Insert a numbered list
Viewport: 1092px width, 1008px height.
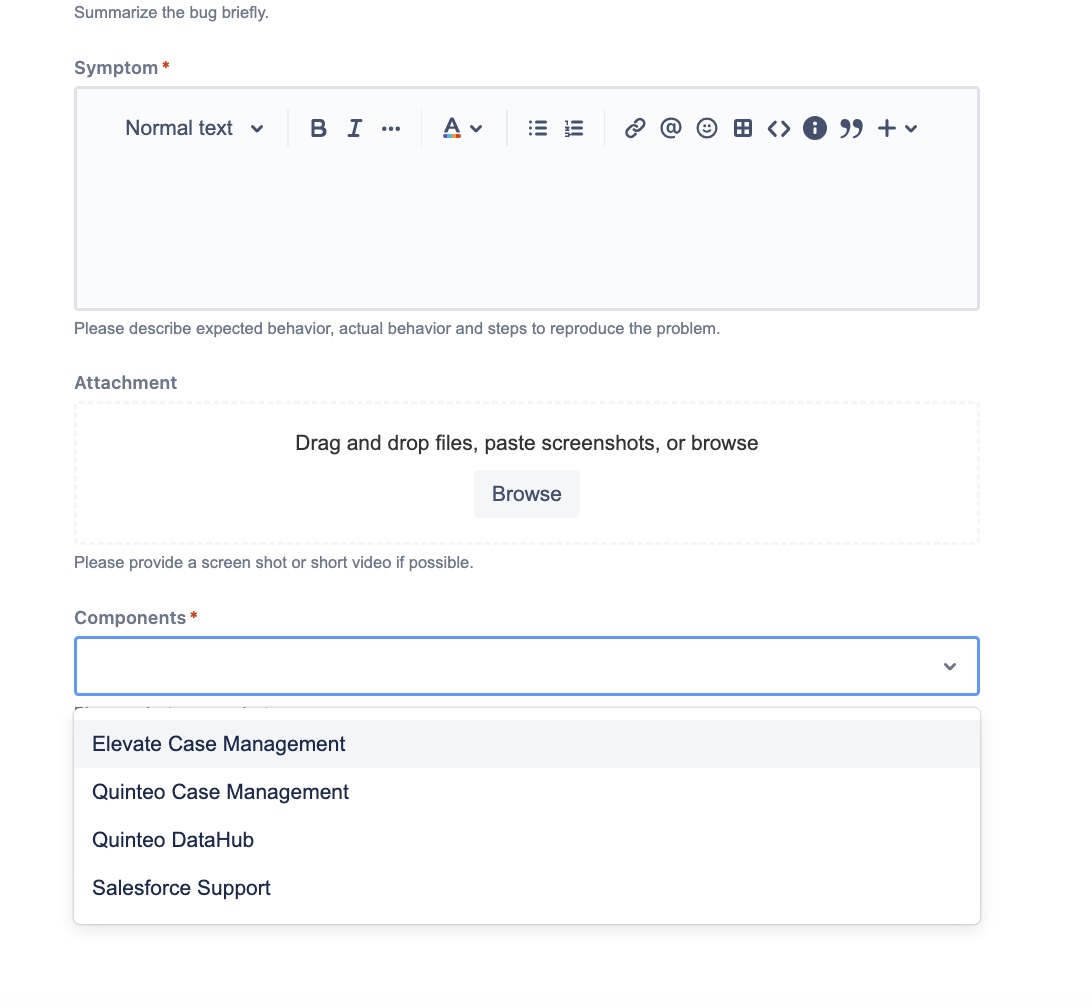[574, 128]
